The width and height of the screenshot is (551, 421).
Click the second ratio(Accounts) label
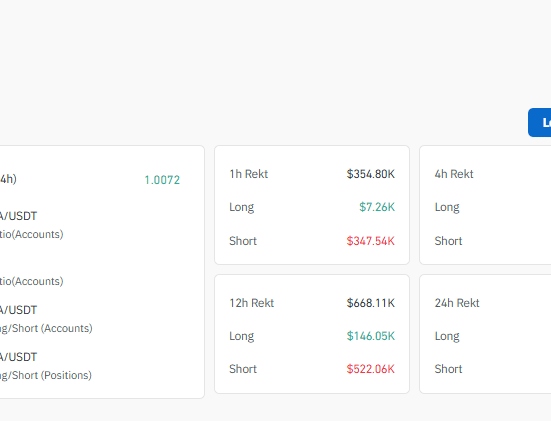pos(32,281)
